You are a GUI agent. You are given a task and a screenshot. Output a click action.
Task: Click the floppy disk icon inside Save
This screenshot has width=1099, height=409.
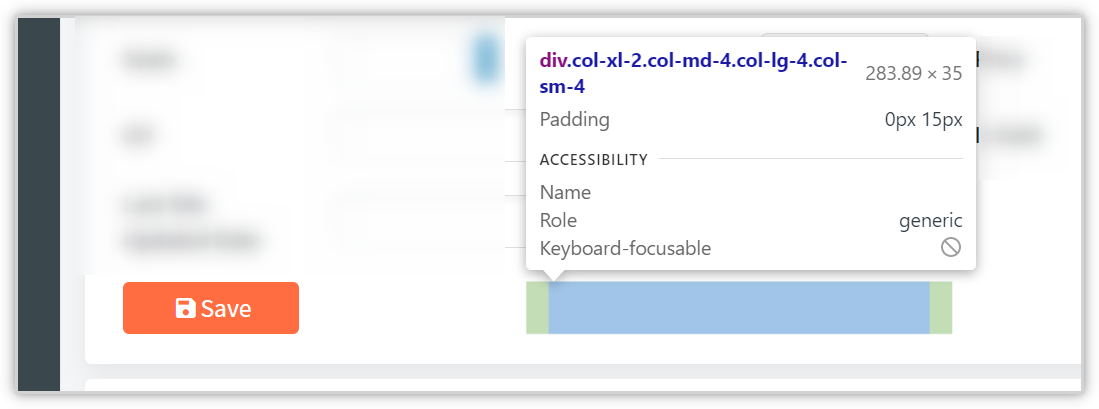(x=186, y=309)
